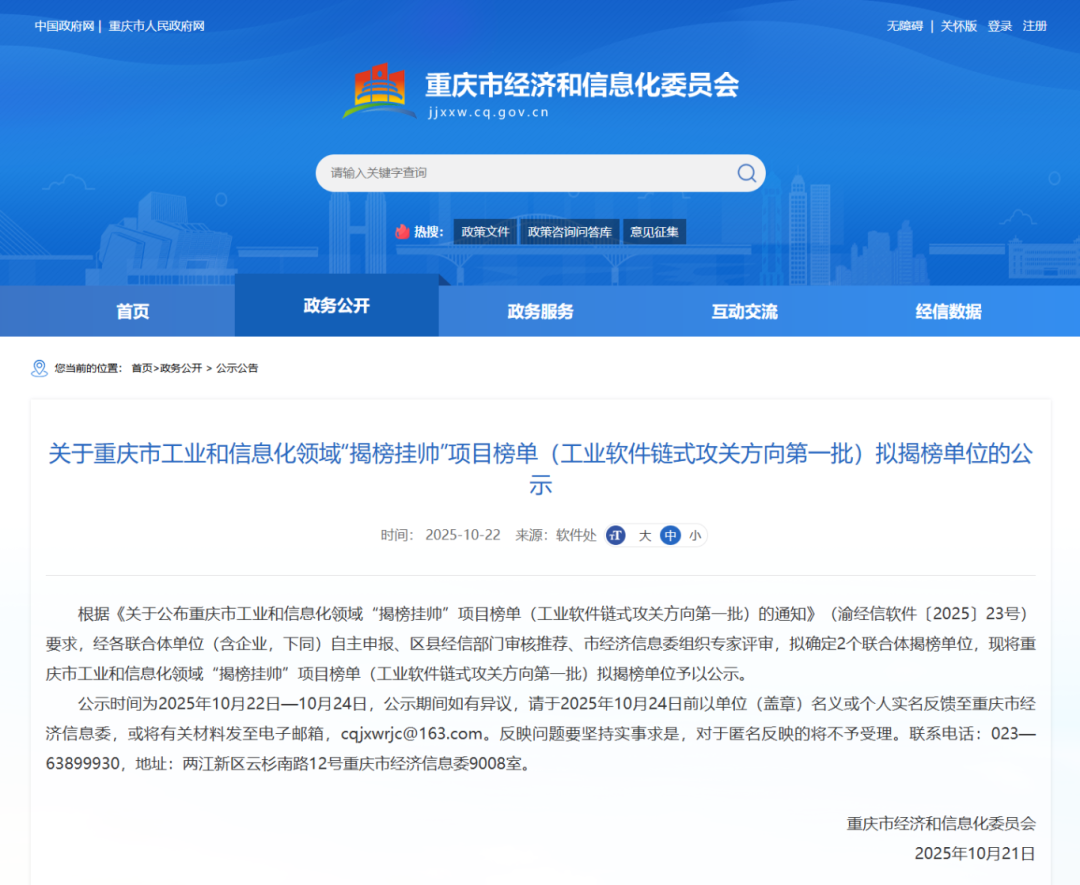
Task: Click the 政策咨询问答库 hot search tag
Action: click(569, 232)
